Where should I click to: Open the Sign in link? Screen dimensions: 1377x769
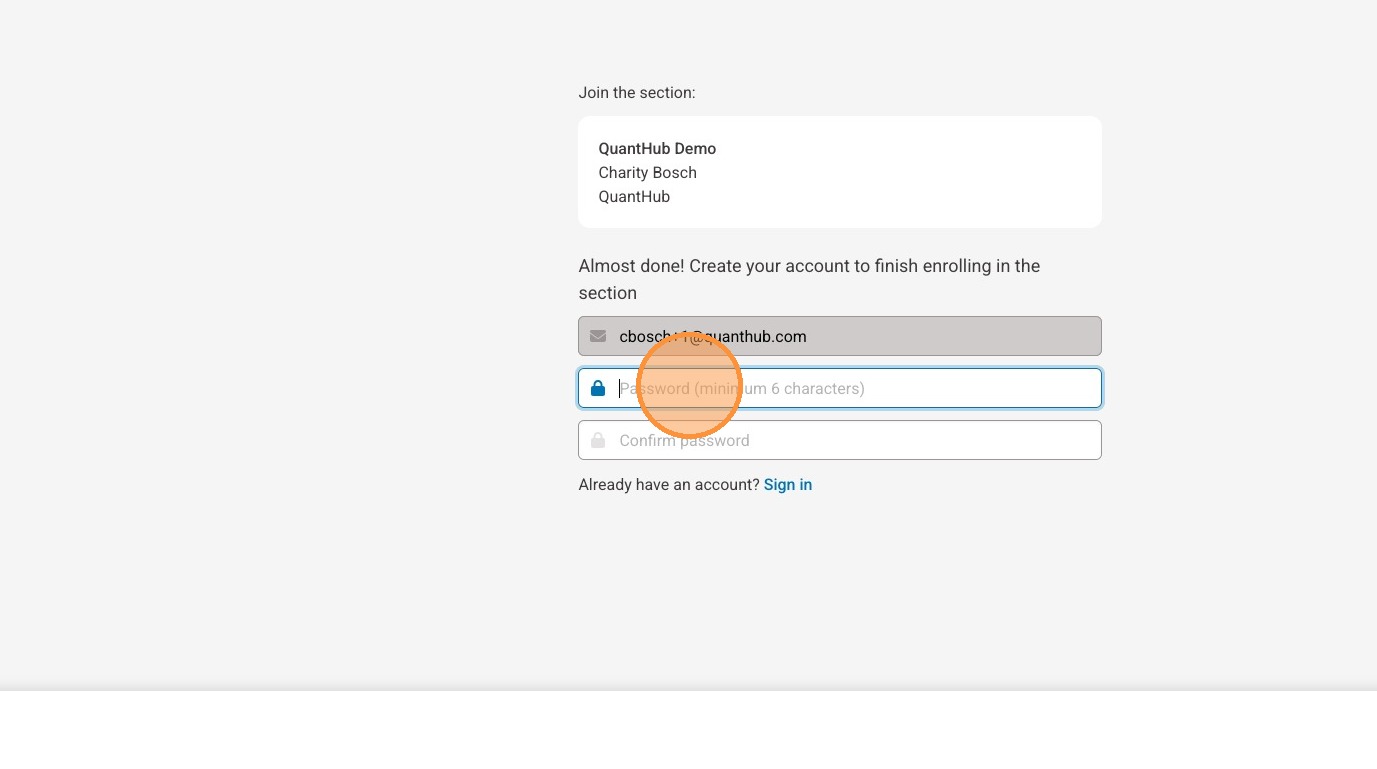788,485
